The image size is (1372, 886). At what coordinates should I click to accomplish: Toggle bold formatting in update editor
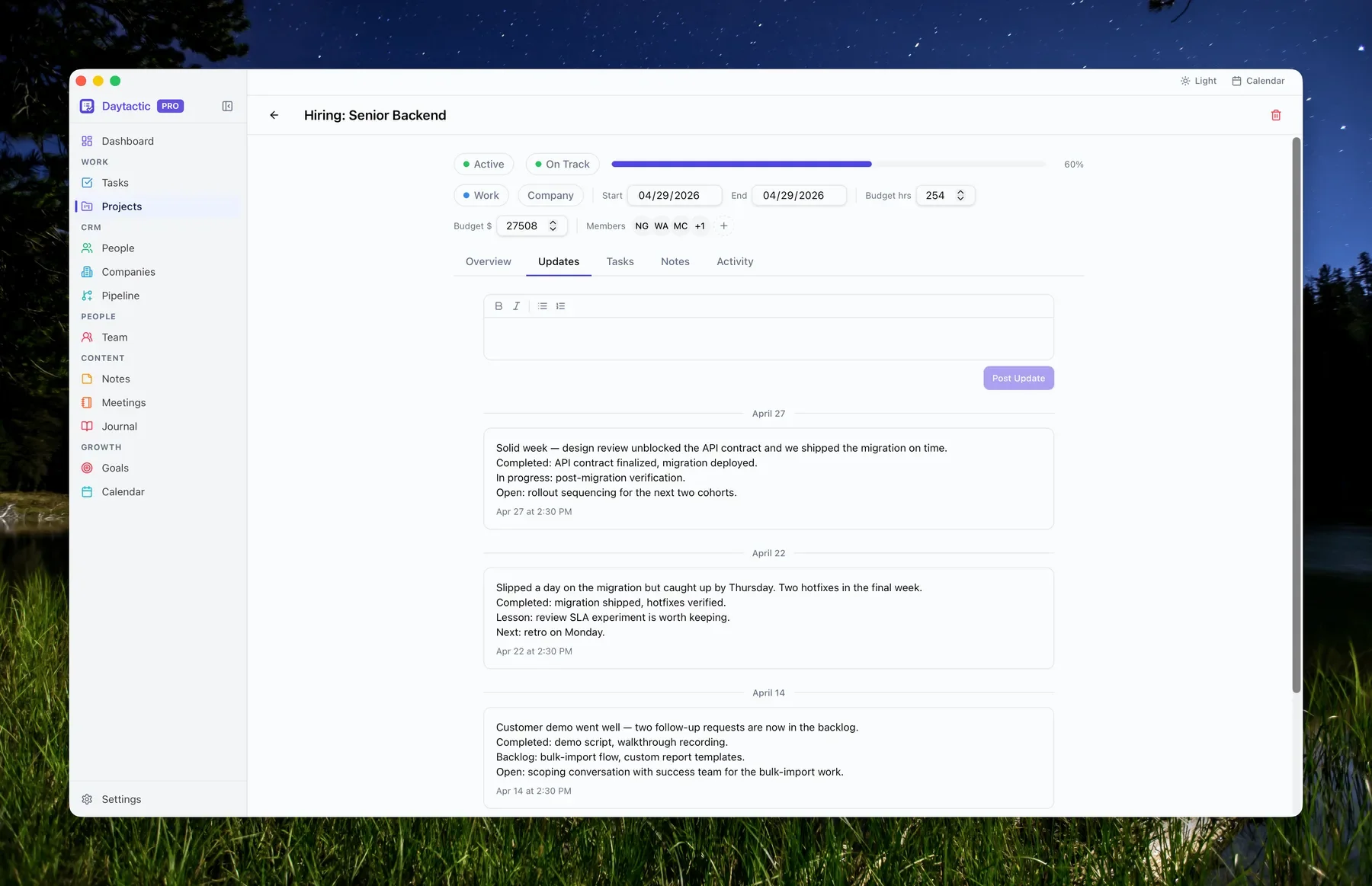pyautogui.click(x=498, y=306)
